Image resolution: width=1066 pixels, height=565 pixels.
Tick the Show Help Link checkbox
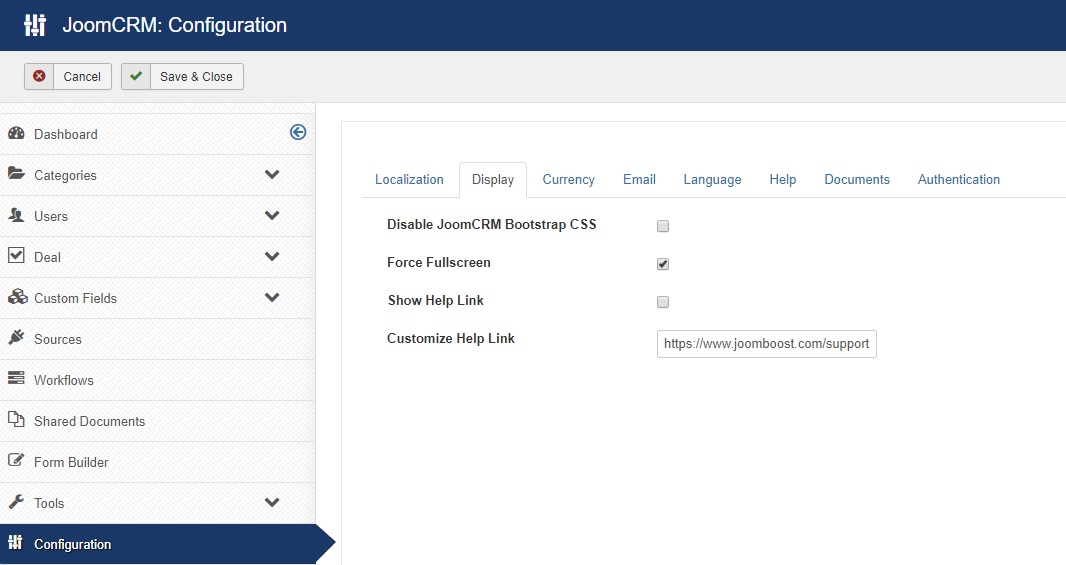coord(663,302)
